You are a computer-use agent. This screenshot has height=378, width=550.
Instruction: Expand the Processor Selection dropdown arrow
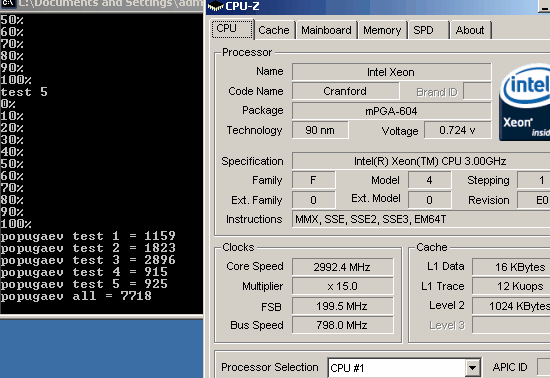point(472,368)
